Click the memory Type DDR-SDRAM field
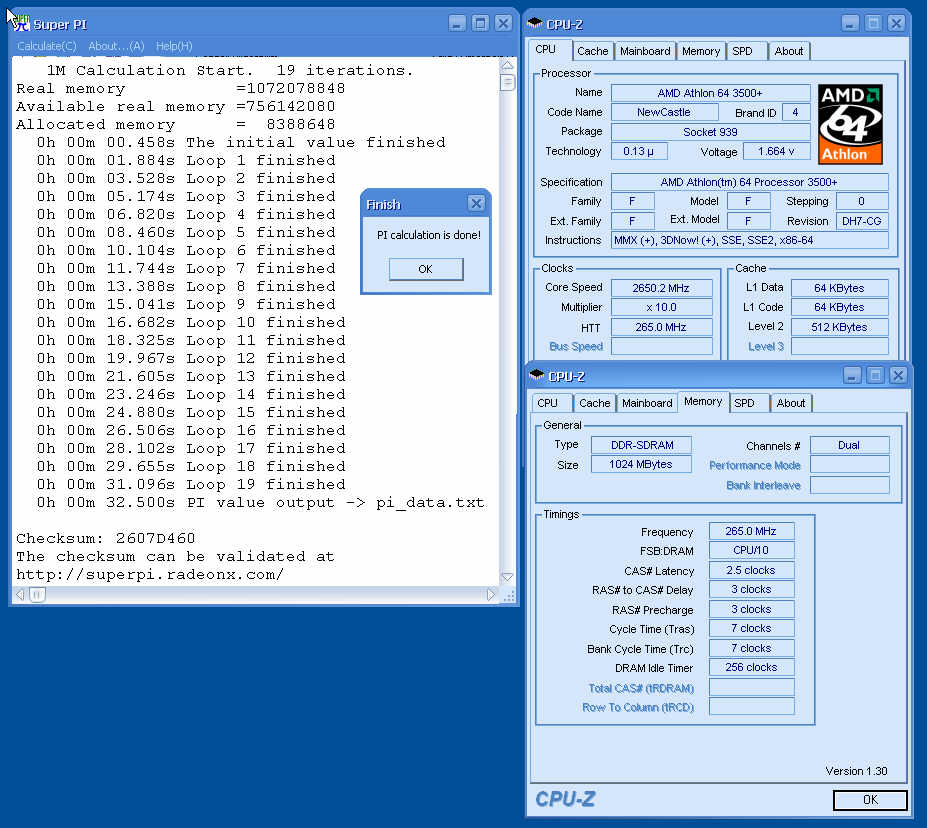 point(642,445)
